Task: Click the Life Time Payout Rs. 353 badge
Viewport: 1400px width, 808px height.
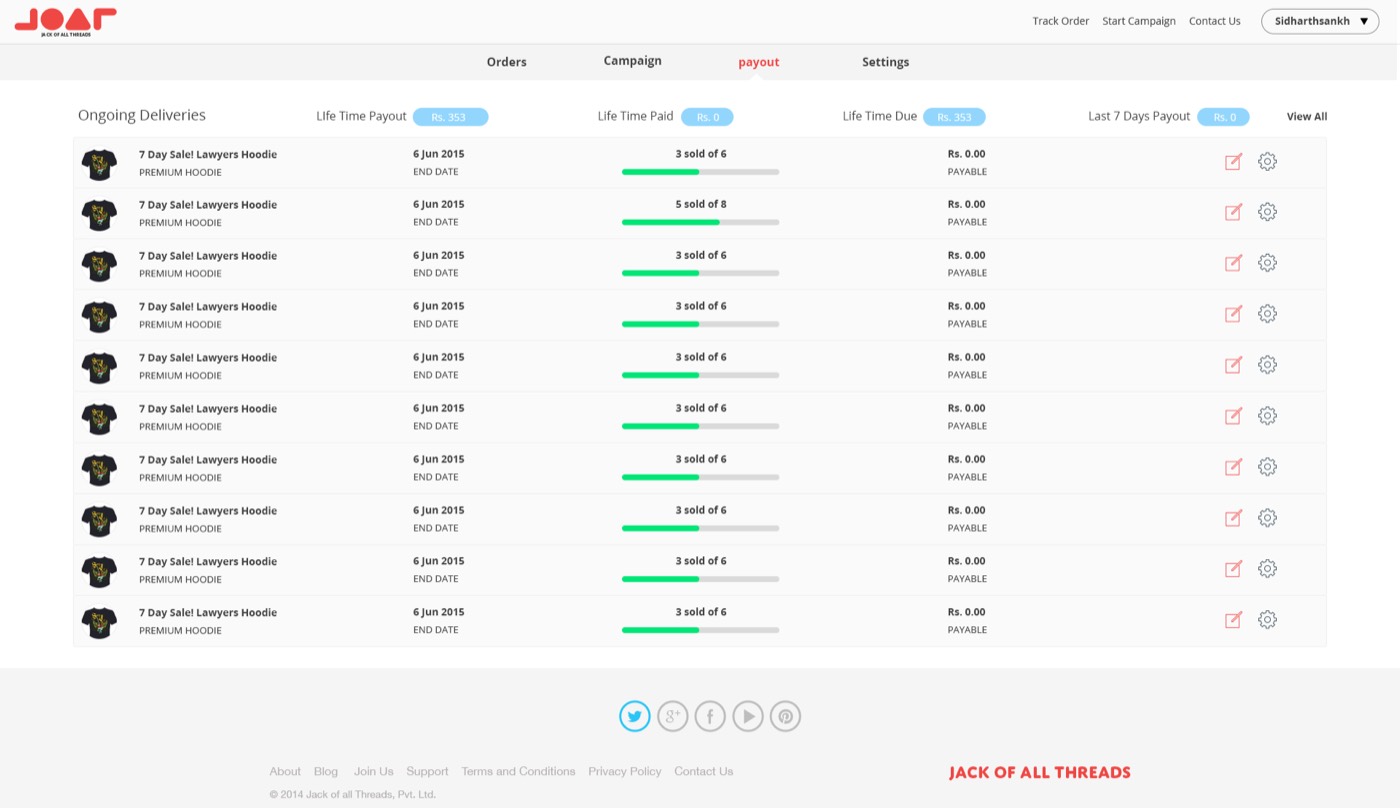Action: (x=450, y=117)
